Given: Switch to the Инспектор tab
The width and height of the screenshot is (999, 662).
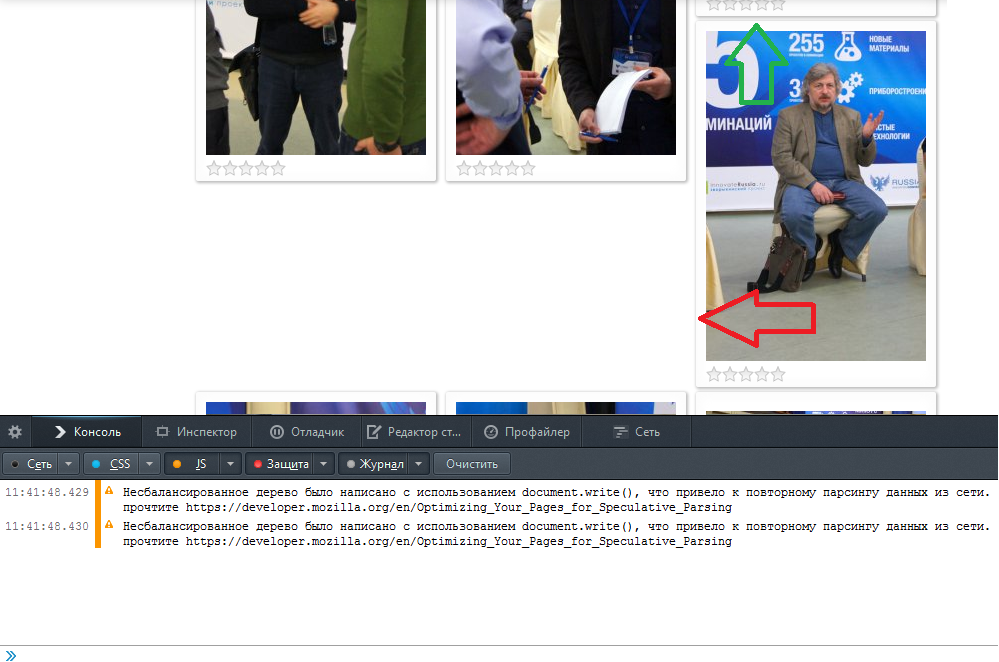Looking at the screenshot, I should click(x=196, y=432).
